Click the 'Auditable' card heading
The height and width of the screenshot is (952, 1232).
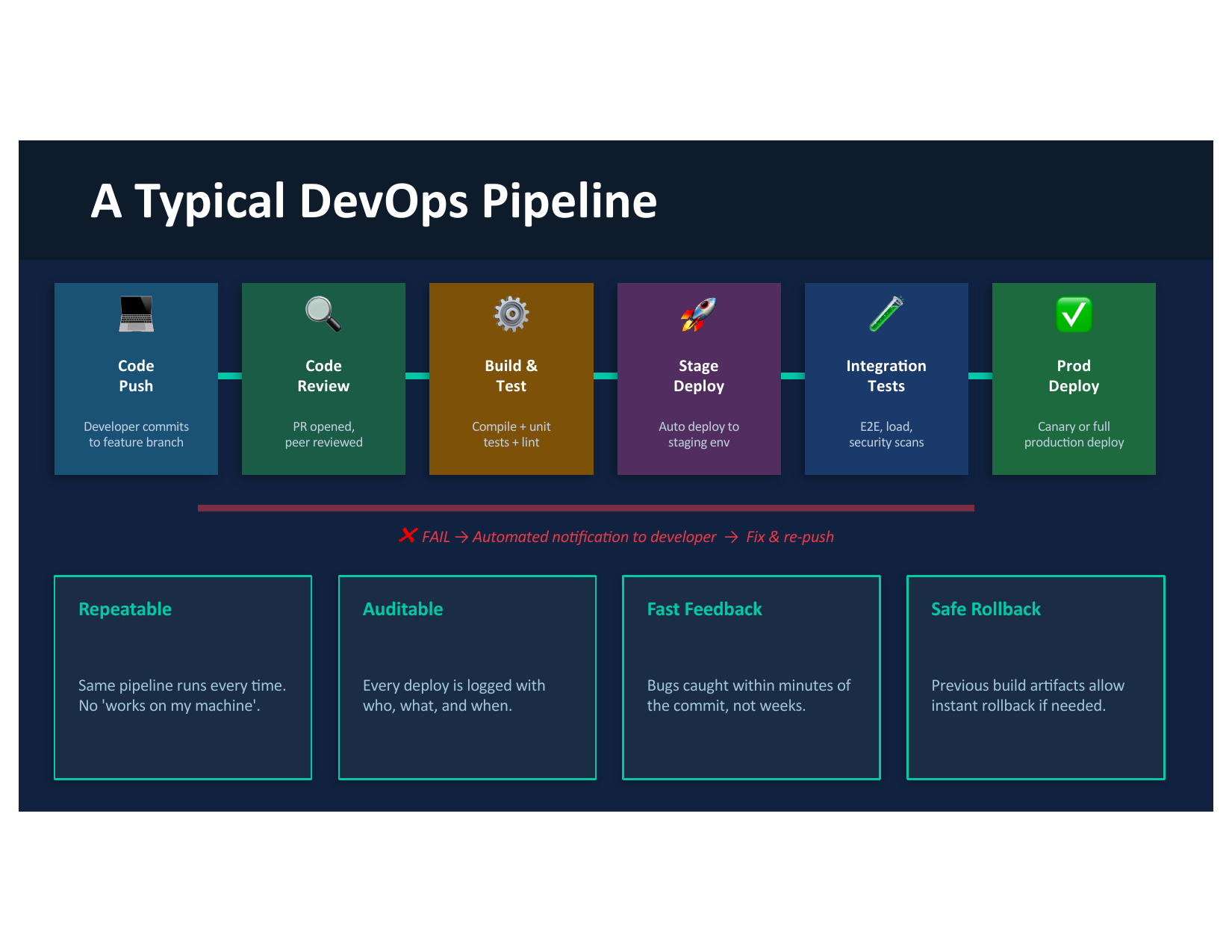click(x=403, y=609)
